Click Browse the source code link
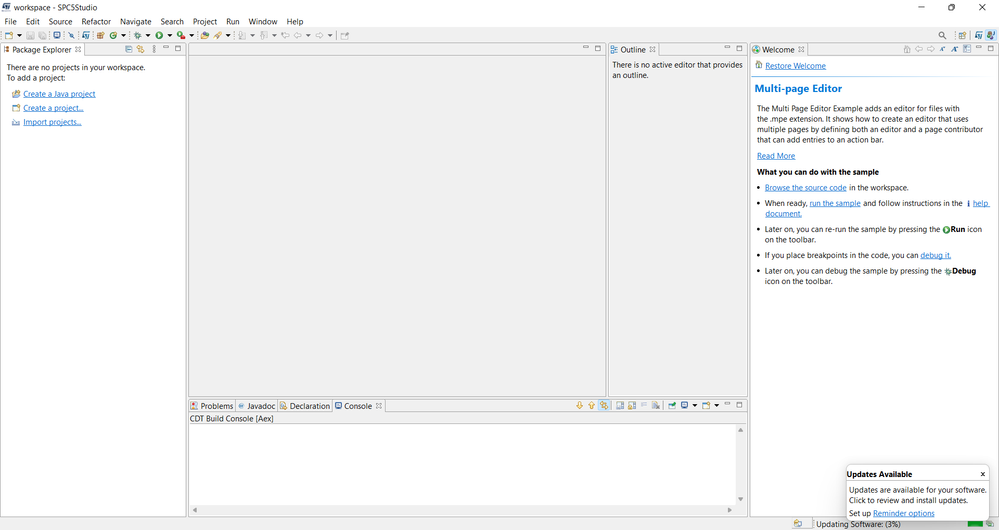The image size is (999, 530). (x=805, y=188)
